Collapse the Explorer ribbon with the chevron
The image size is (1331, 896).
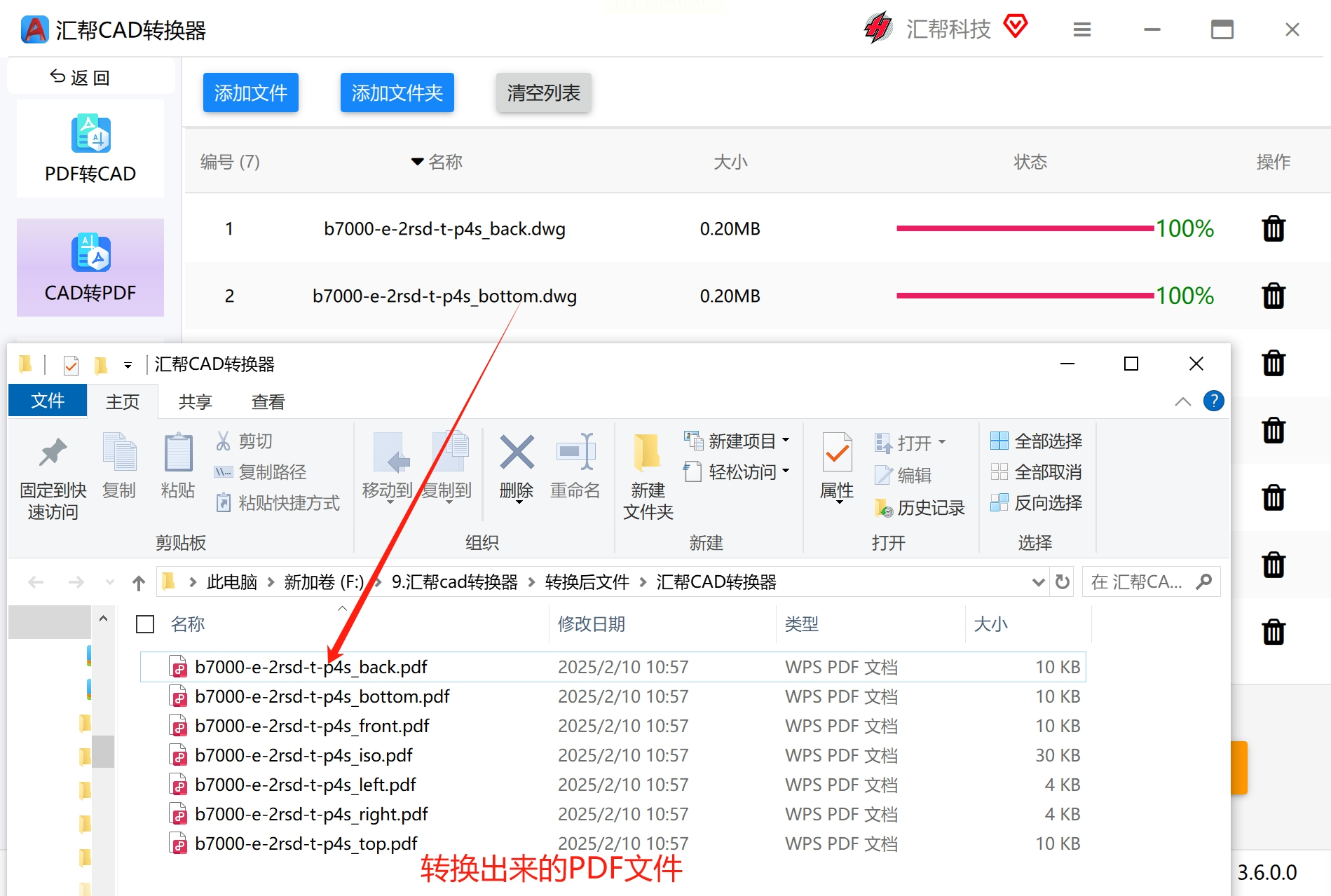pos(1182,401)
